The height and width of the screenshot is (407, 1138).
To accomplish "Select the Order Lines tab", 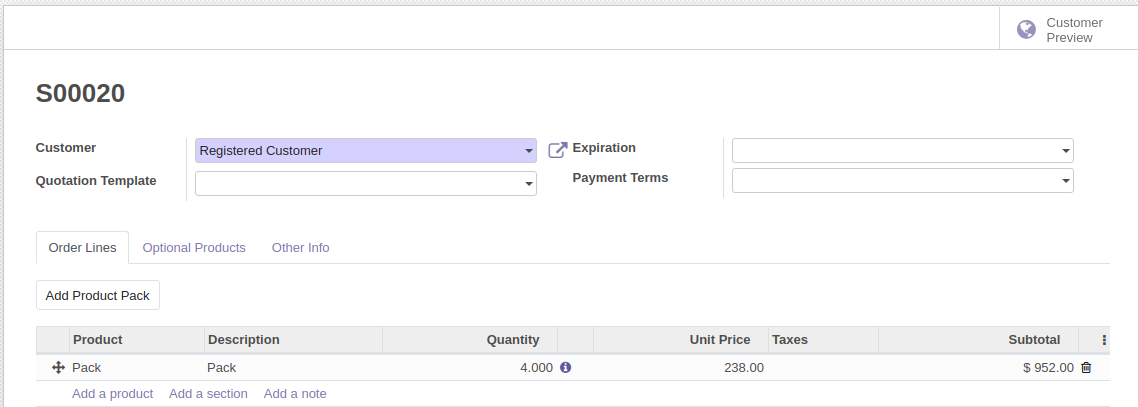I will click(82, 247).
